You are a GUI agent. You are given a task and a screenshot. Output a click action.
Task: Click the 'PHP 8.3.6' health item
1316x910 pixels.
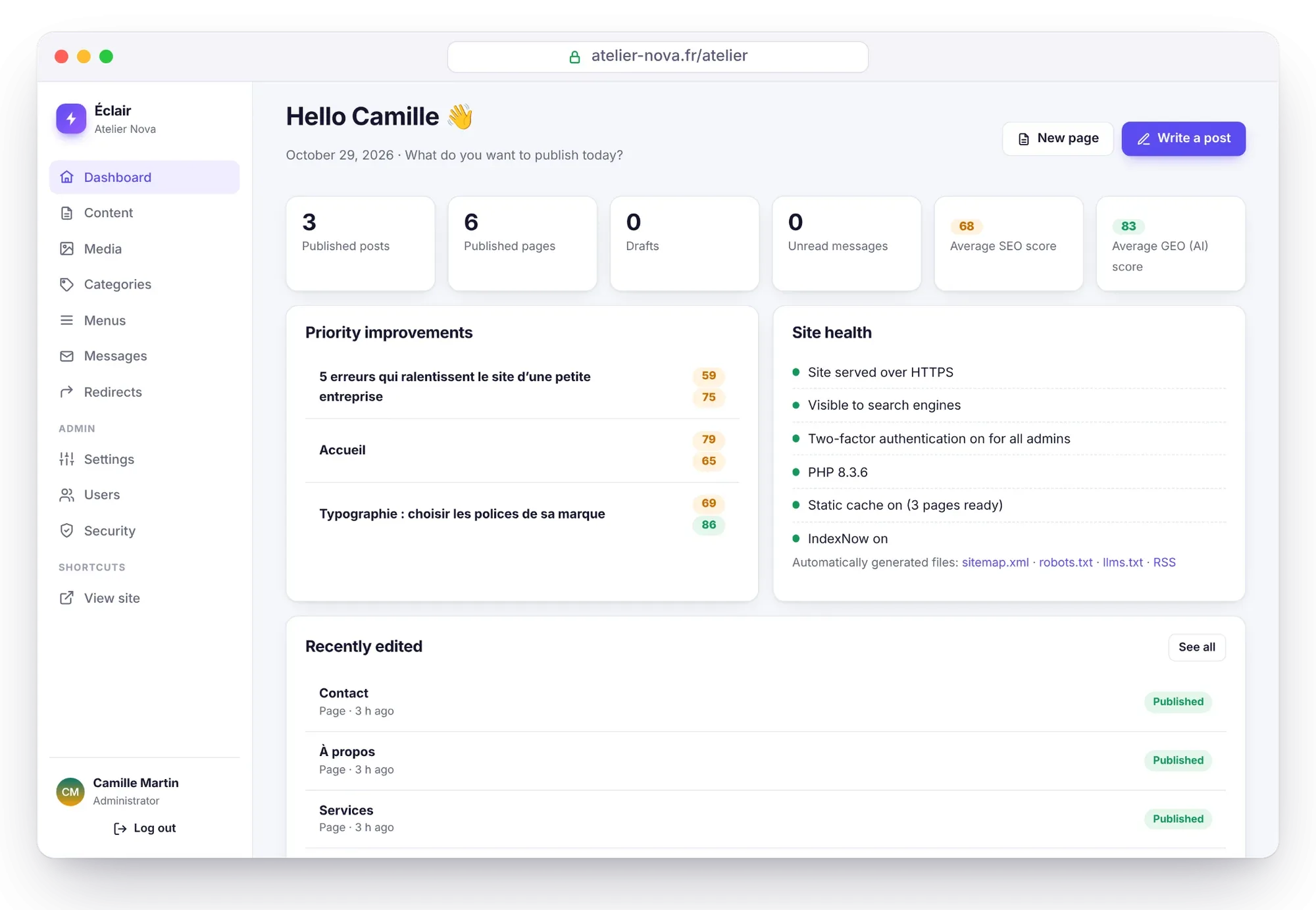click(1009, 472)
